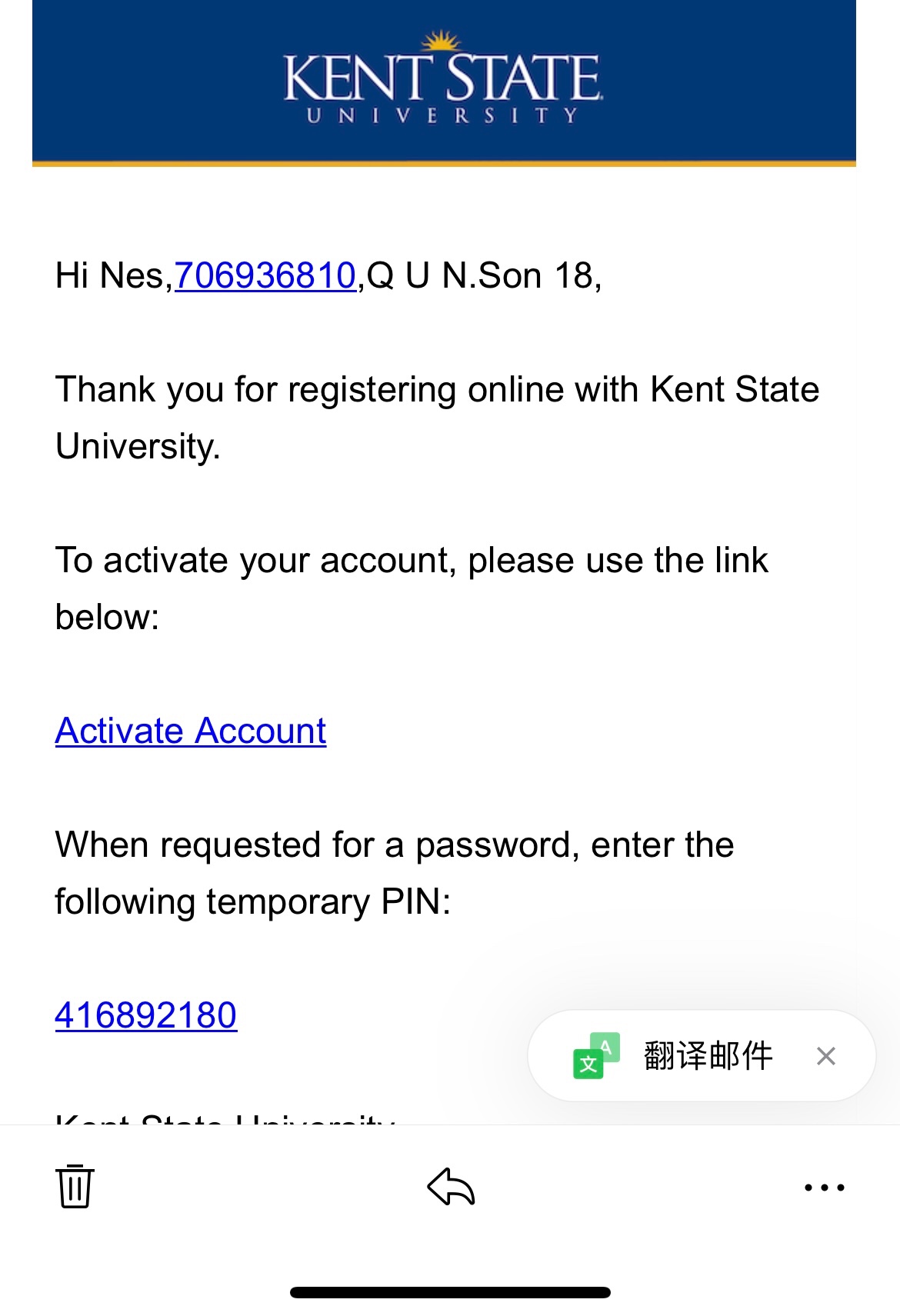Open the three-dot more options menu
The image size is (900, 1316).
click(x=824, y=1188)
